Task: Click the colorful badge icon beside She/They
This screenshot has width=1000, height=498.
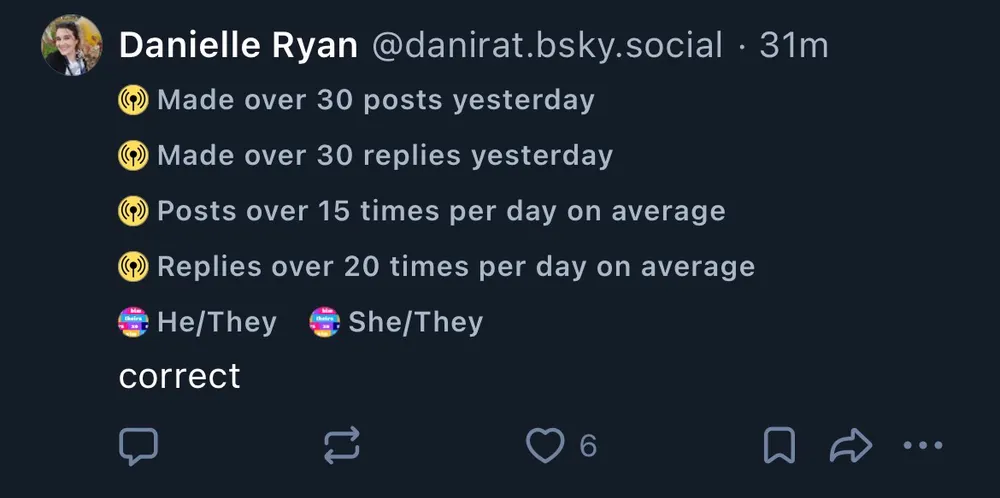Action: pyautogui.click(x=325, y=322)
